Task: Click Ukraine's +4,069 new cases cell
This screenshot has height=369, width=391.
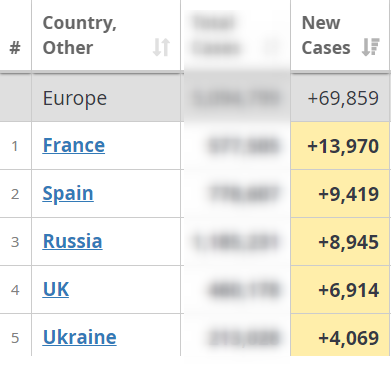Action: pos(340,337)
